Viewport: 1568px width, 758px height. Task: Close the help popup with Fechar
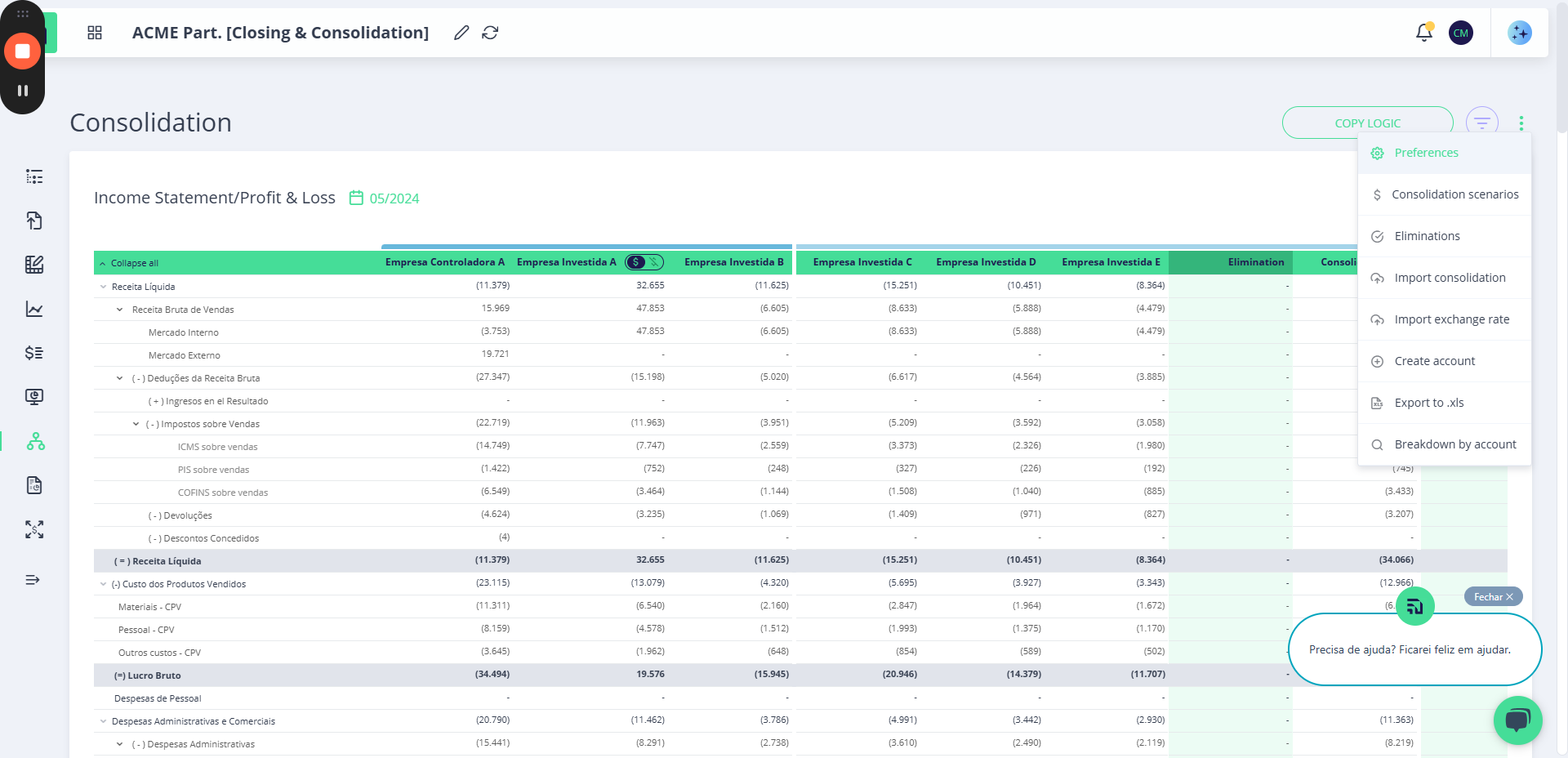[1493, 597]
